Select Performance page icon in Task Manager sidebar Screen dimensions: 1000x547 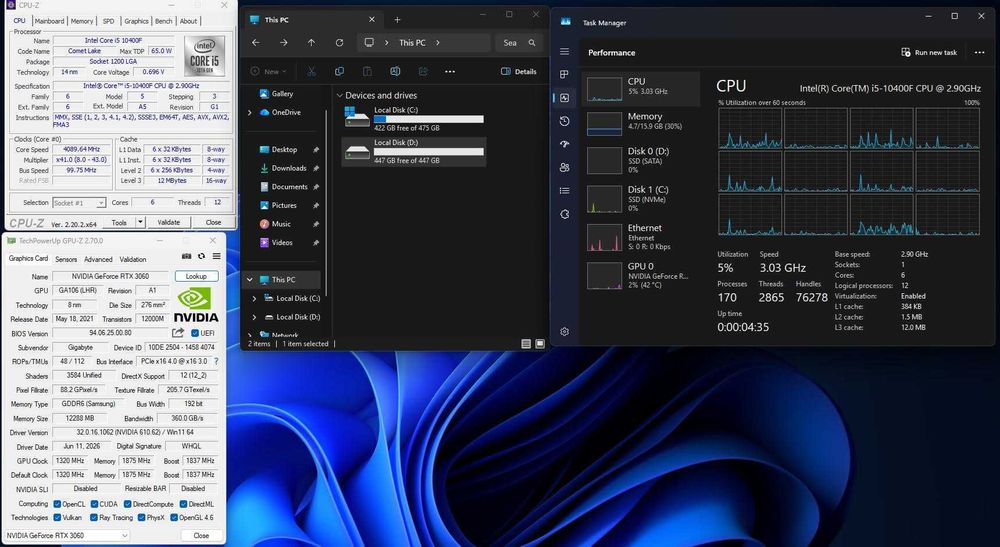(x=564, y=98)
